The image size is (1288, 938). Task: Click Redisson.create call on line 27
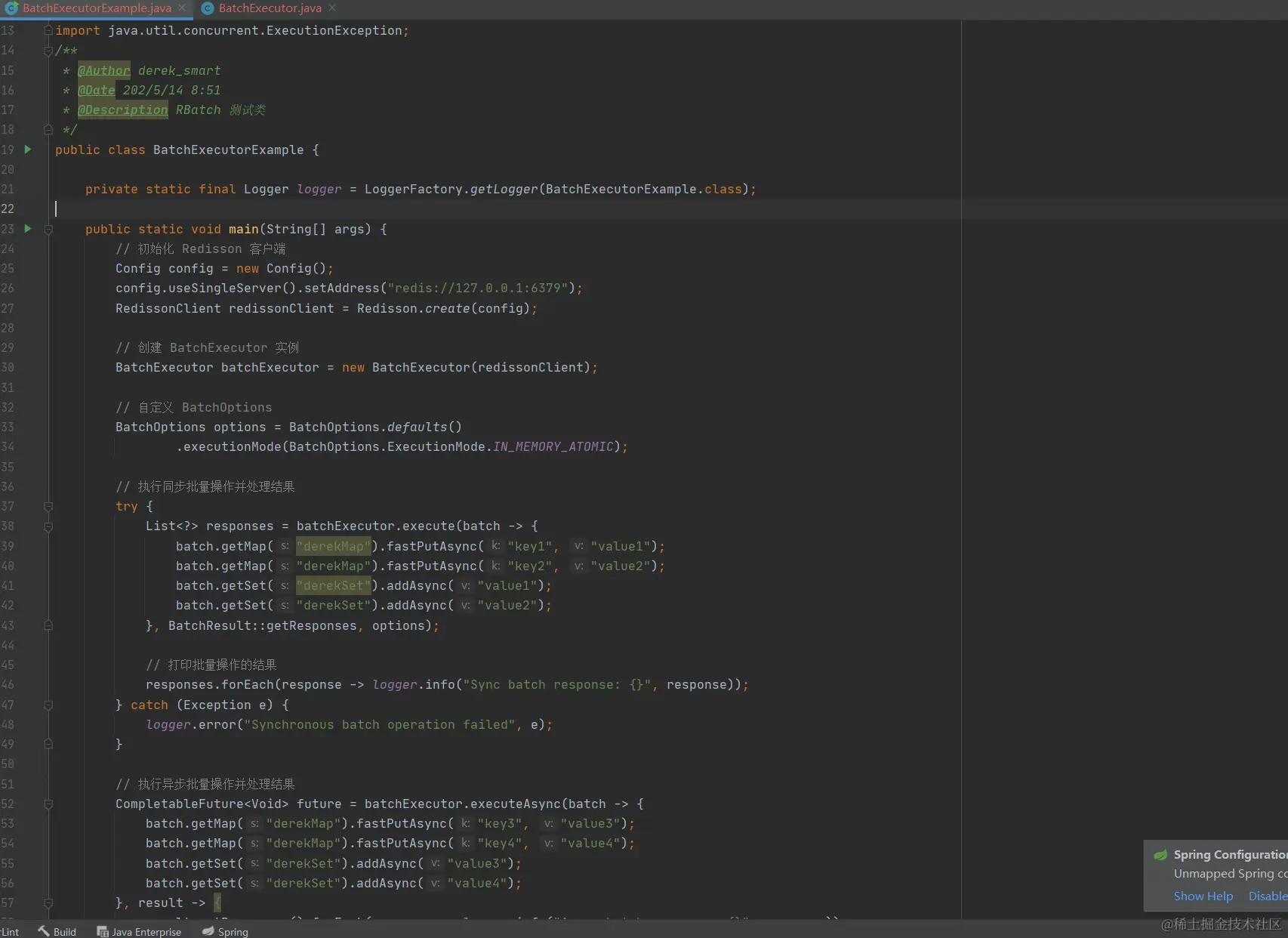click(413, 308)
